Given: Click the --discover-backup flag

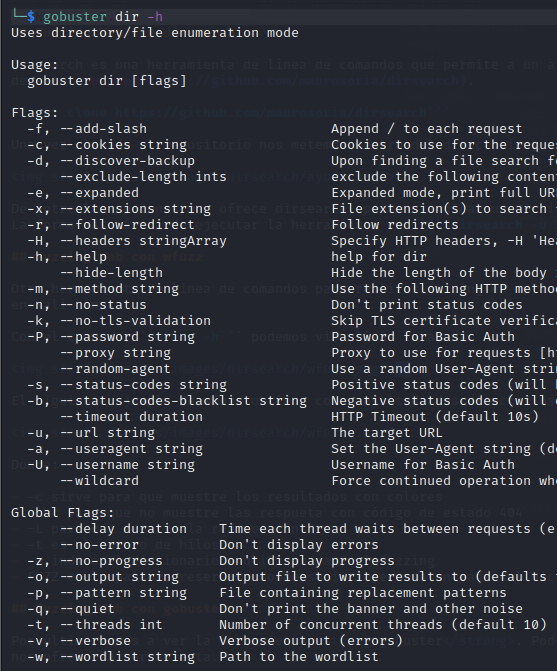Looking at the screenshot, I should 127,161.
